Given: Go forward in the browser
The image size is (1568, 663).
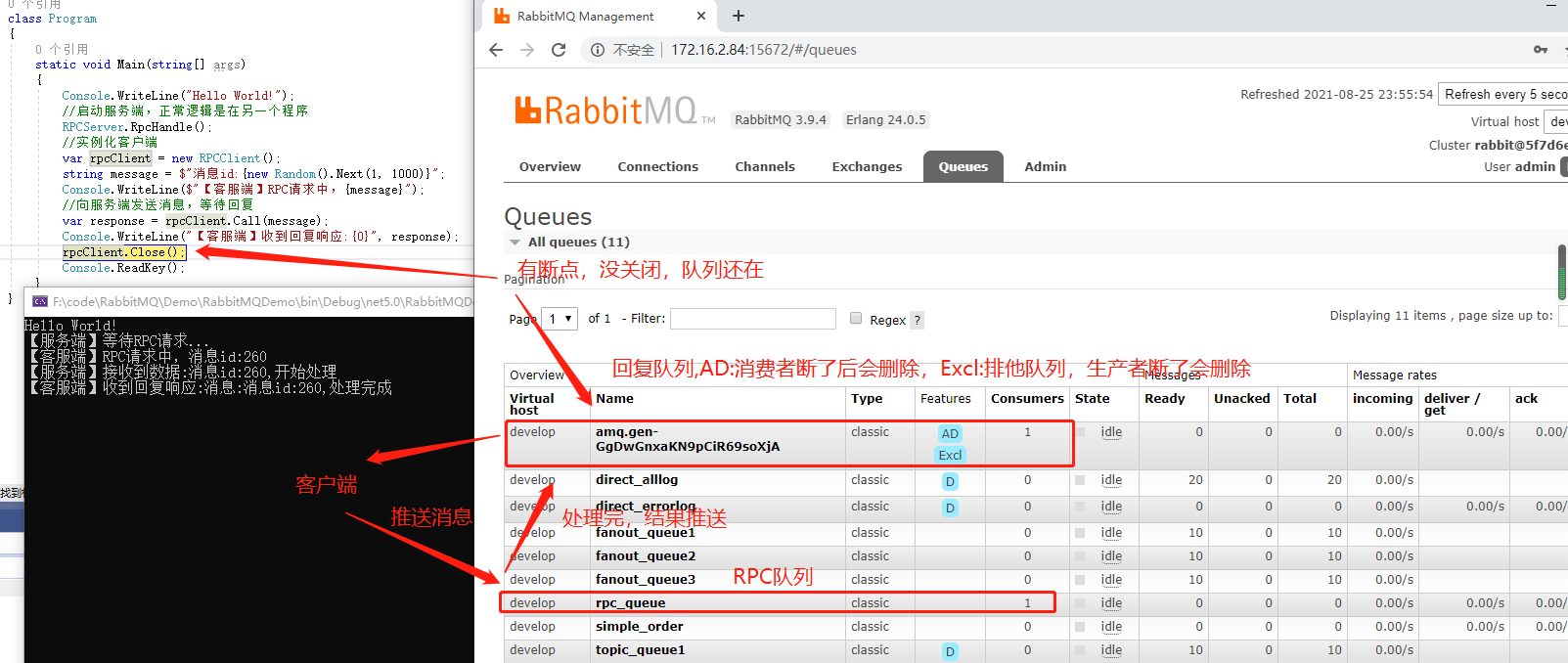Looking at the screenshot, I should click(527, 50).
